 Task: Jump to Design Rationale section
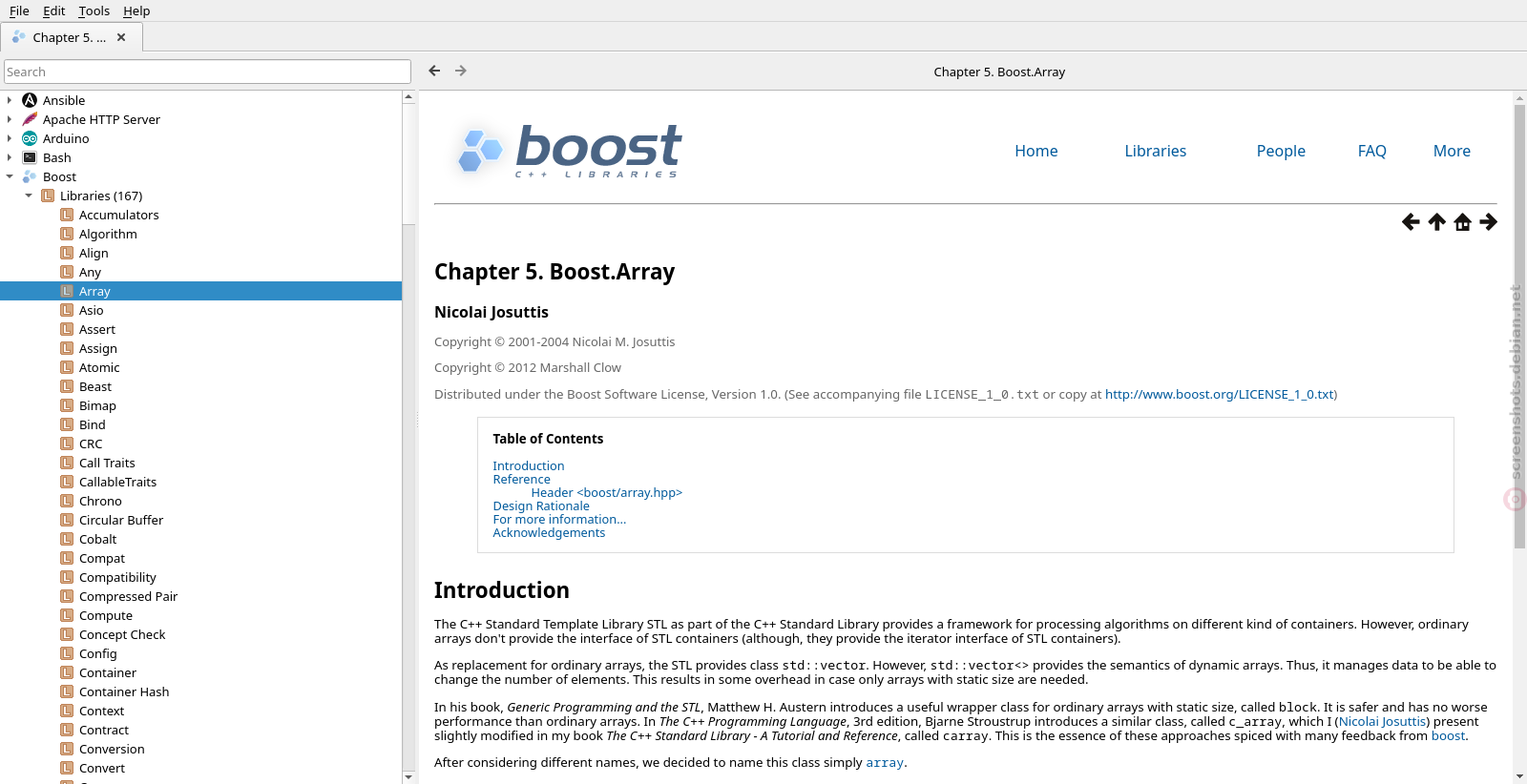click(541, 505)
